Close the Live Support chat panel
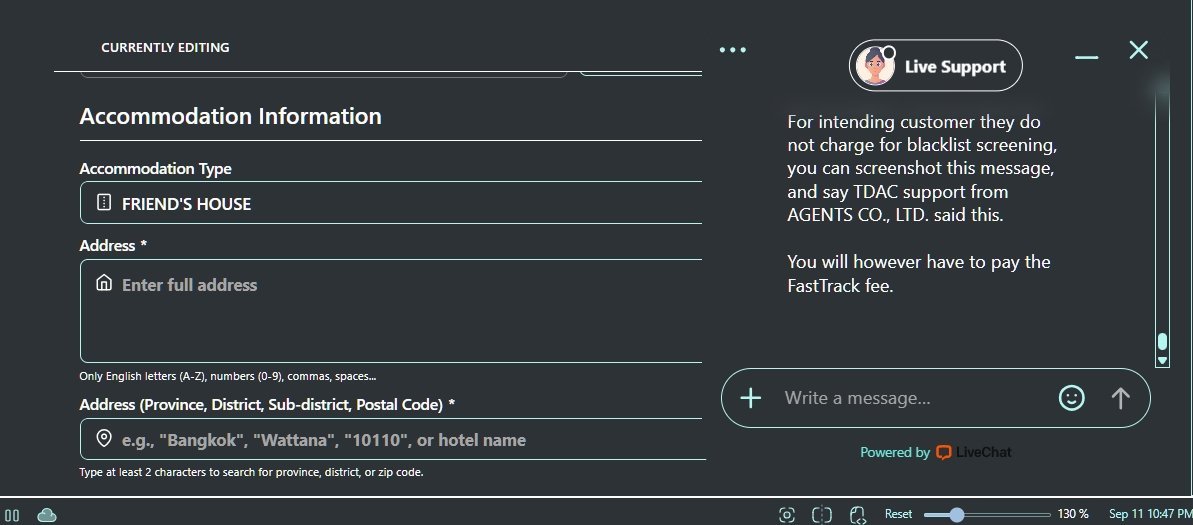The height and width of the screenshot is (525, 1193). pyautogui.click(x=1138, y=50)
